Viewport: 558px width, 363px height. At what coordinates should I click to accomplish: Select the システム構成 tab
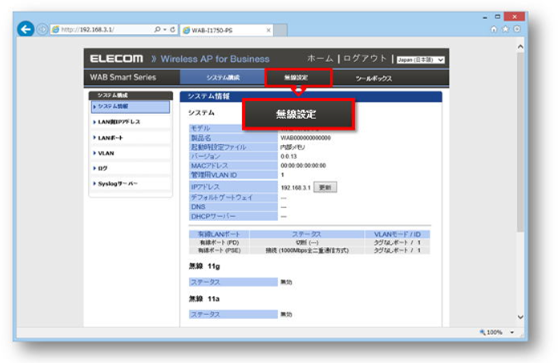pyautogui.click(x=223, y=78)
